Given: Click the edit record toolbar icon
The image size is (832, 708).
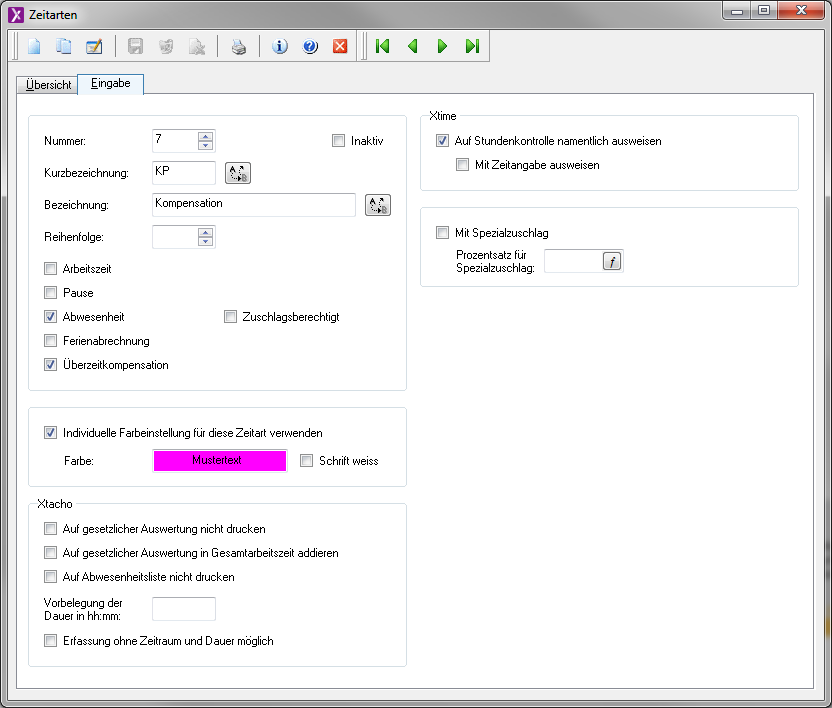Looking at the screenshot, I should pos(94,46).
